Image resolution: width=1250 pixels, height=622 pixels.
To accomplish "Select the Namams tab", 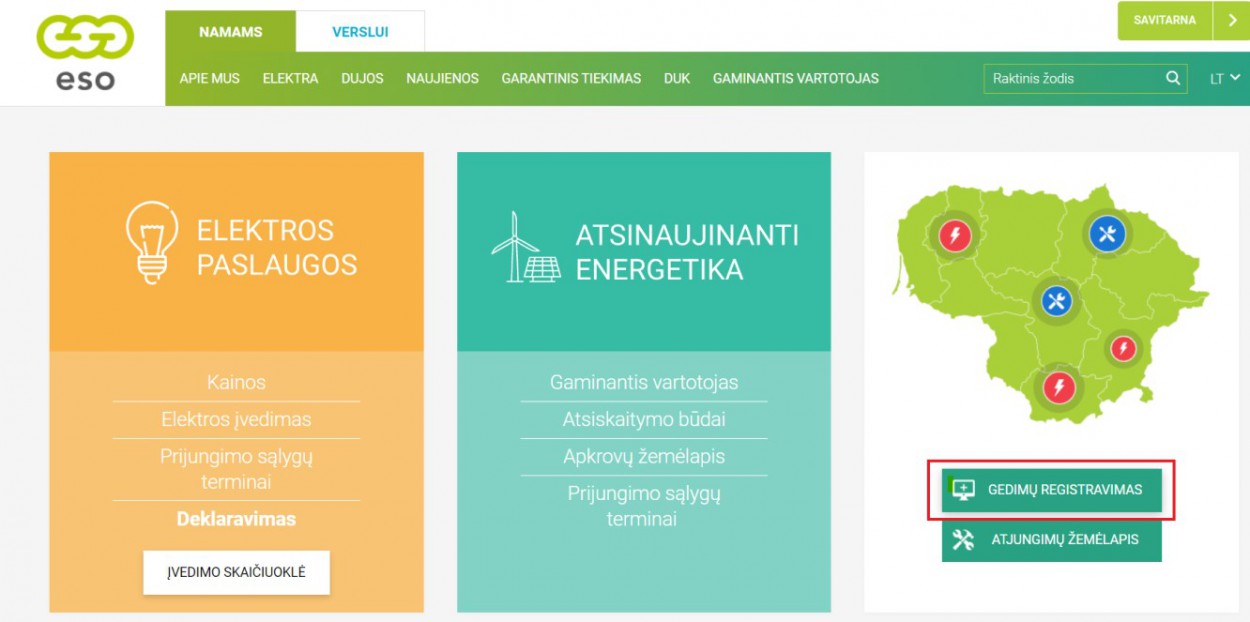I will click(230, 32).
